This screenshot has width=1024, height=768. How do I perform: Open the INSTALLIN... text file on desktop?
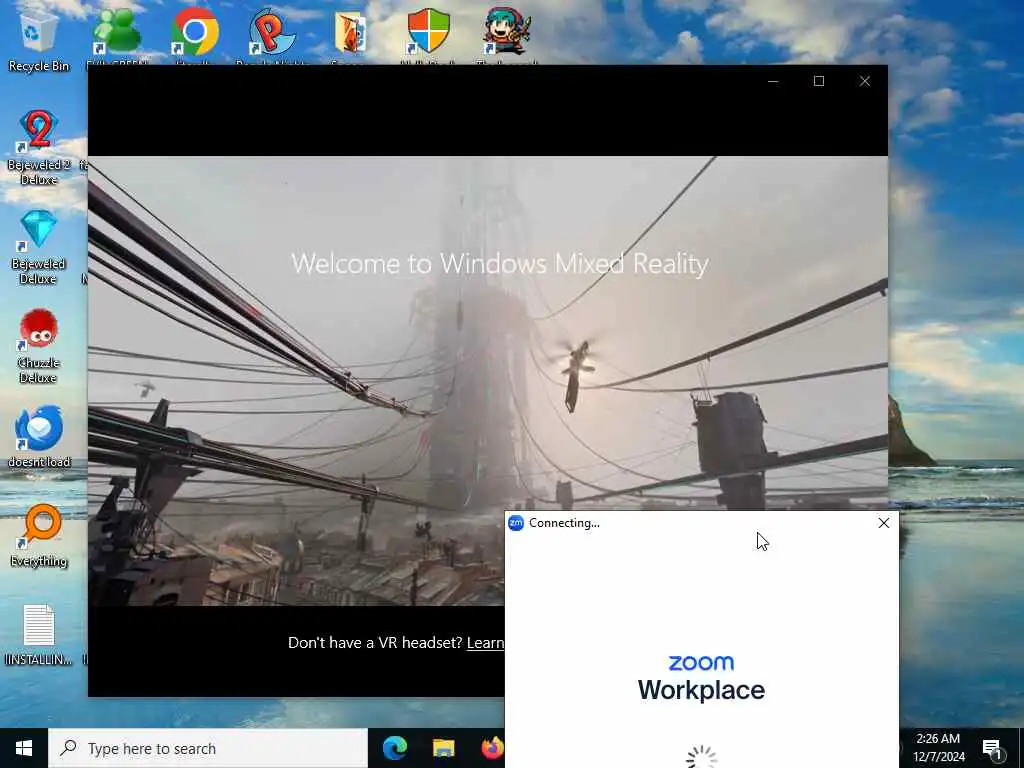[39, 635]
